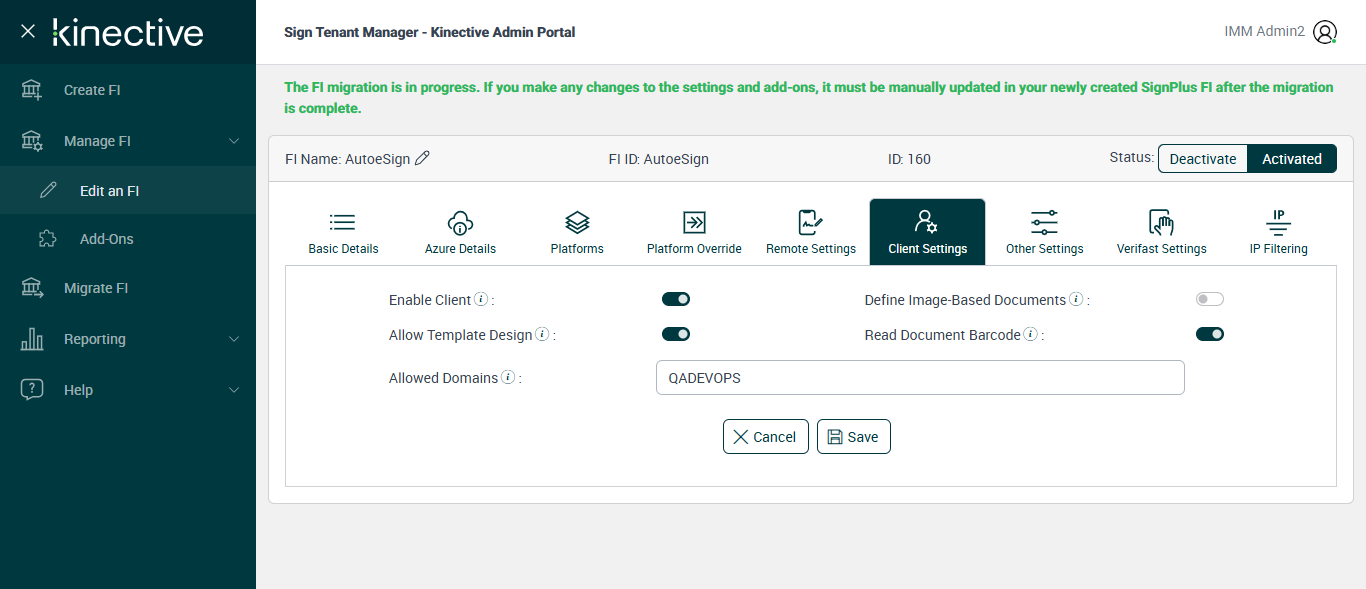Click the FI ID: AutoeSign text
Screen dimensions: 1366x589
[x=658, y=159]
